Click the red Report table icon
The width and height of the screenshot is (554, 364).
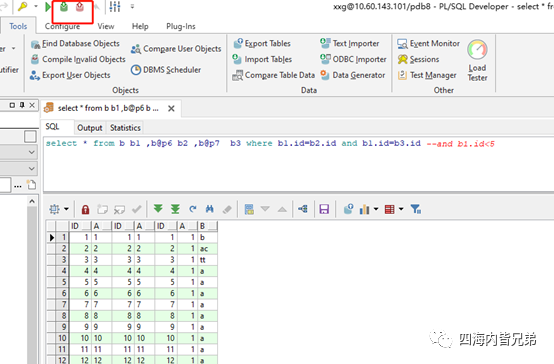pos(389,209)
